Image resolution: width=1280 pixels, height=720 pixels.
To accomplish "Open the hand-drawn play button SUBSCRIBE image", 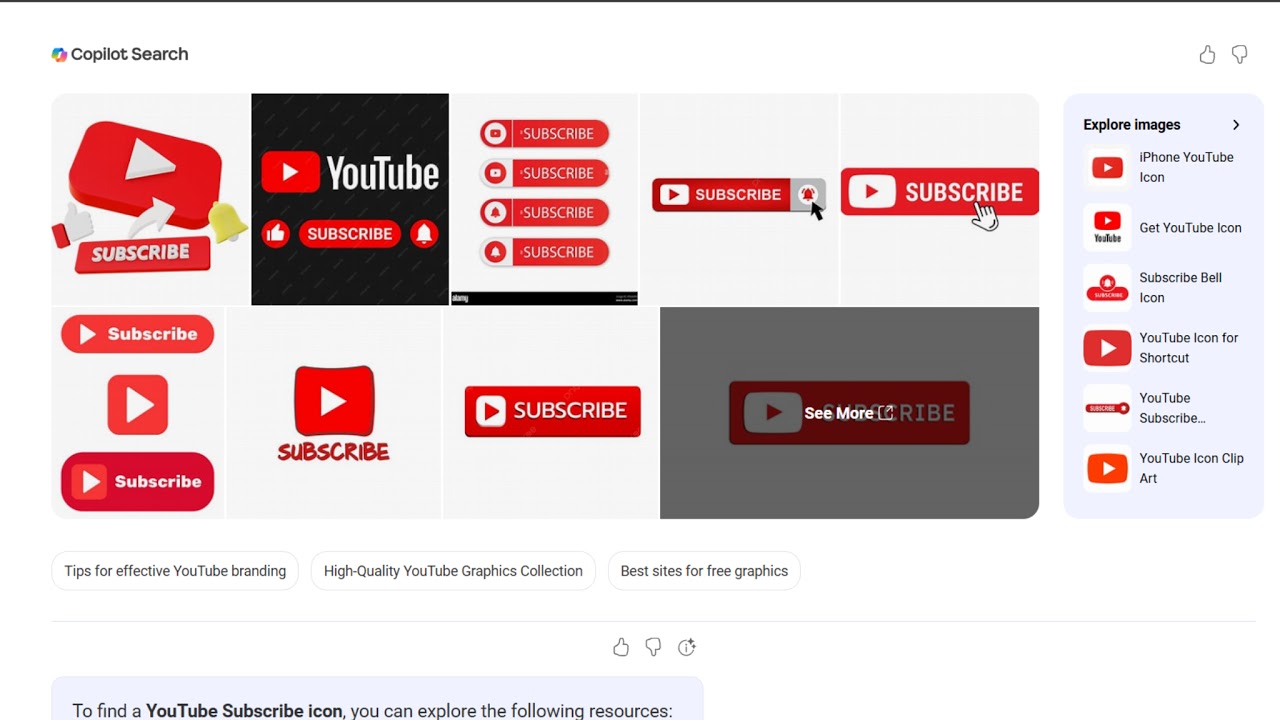I will click(334, 412).
